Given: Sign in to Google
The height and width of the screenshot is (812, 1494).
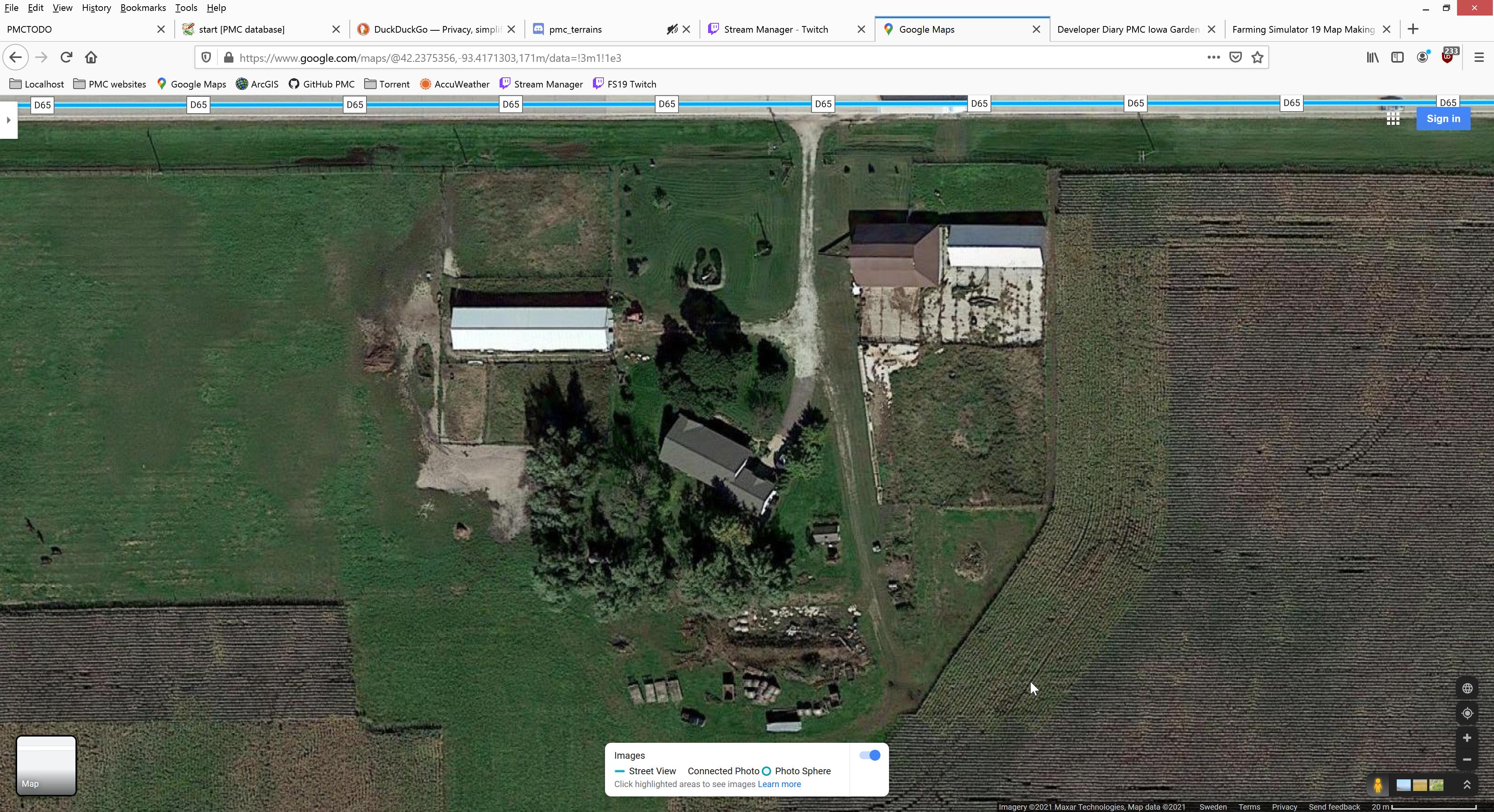Looking at the screenshot, I should tap(1443, 119).
